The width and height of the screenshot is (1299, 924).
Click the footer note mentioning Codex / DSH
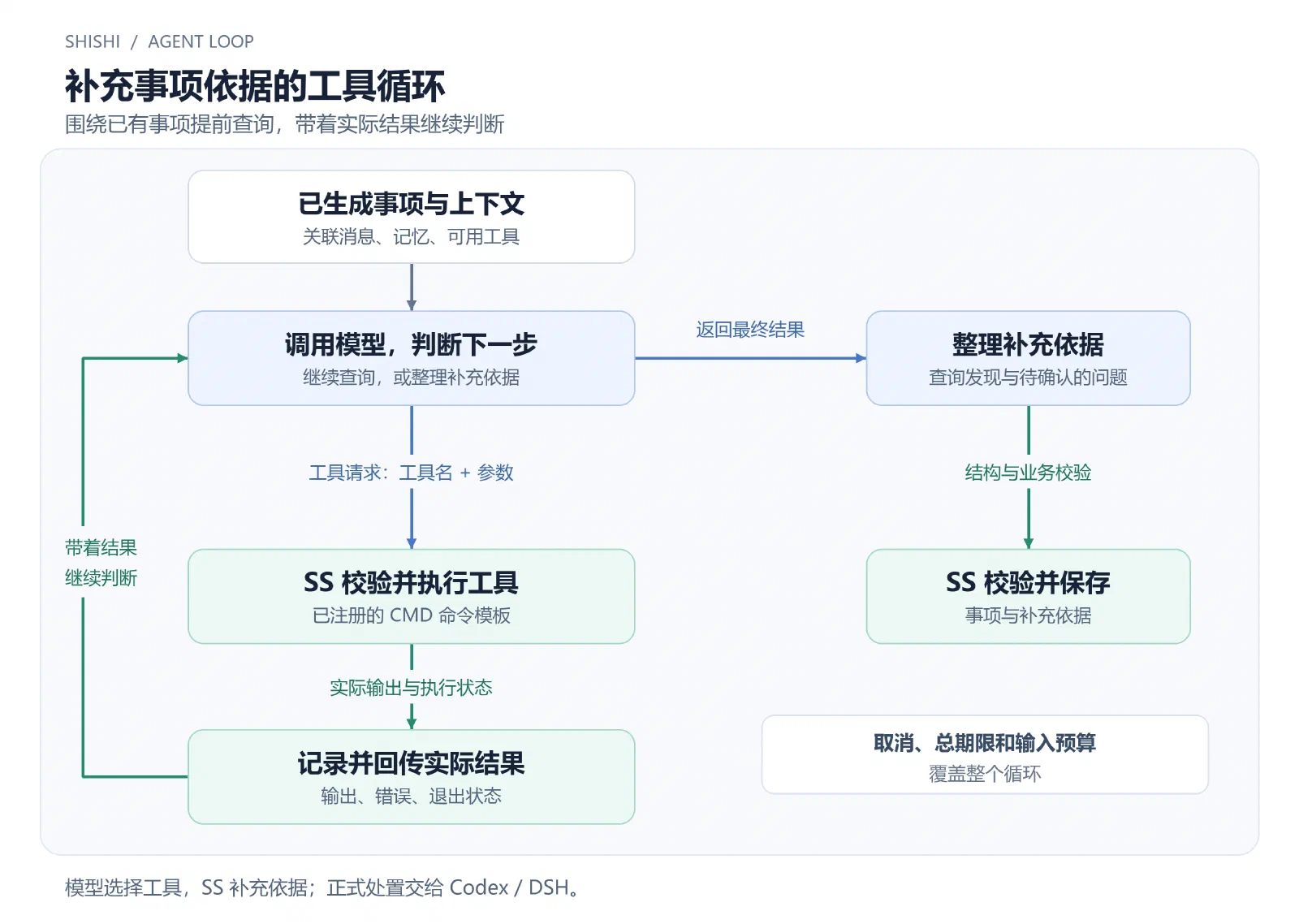[x=323, y=887]
